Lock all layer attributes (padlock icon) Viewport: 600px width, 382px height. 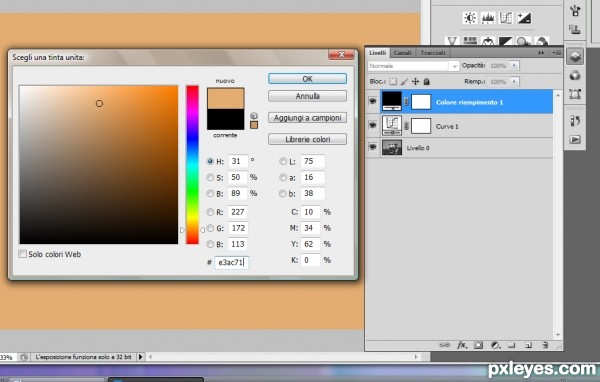tap(427, 82)
